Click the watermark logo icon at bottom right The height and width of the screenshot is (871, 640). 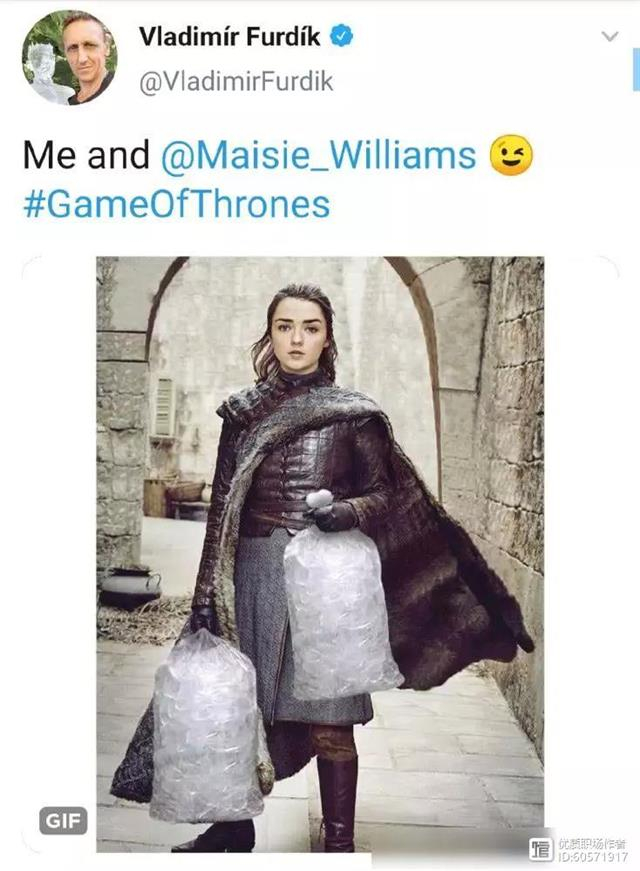tap(540, 849)
